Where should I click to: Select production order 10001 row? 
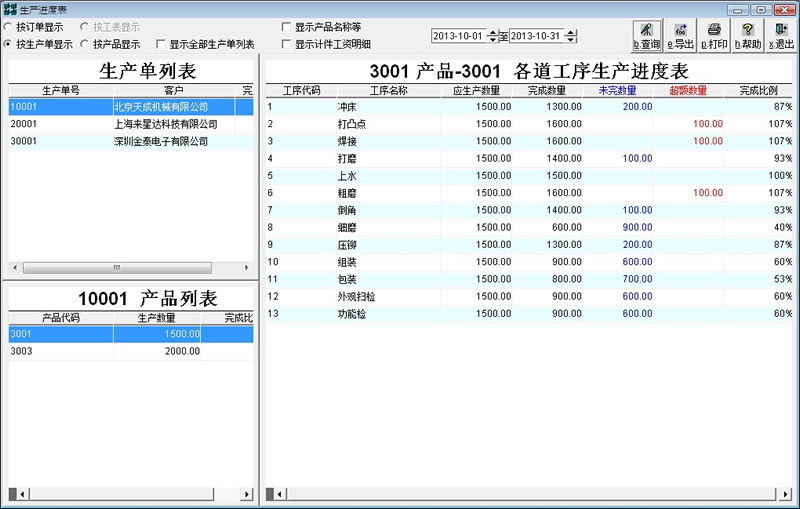(131, 107)
